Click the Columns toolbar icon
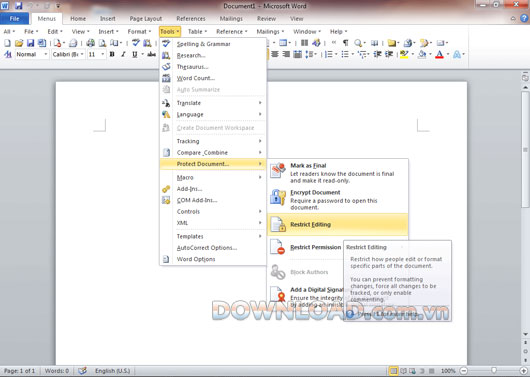The width and height of the screenshot is (530, 377). (305, 43)
